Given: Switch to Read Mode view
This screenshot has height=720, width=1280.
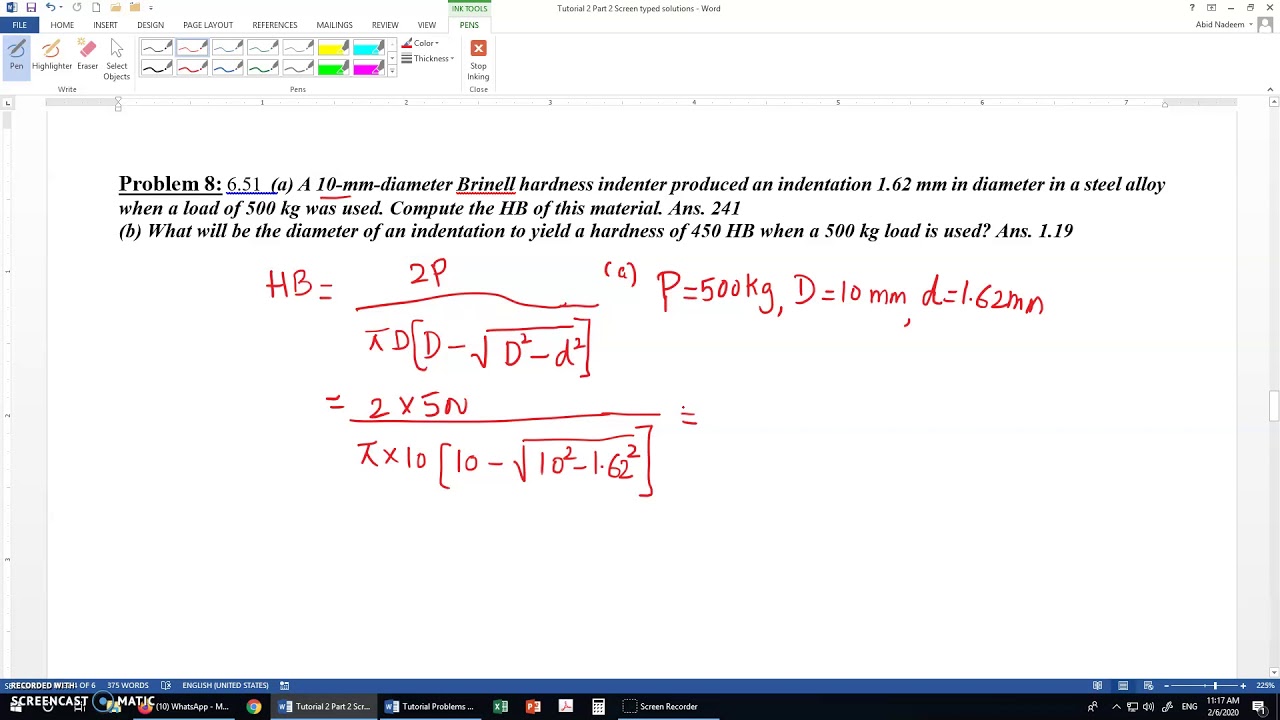Looking at the screenshot, I should click(1097, 685).
